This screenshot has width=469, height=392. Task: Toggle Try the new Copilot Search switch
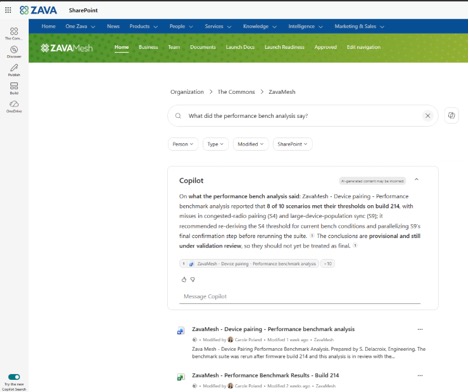point(14,377)
